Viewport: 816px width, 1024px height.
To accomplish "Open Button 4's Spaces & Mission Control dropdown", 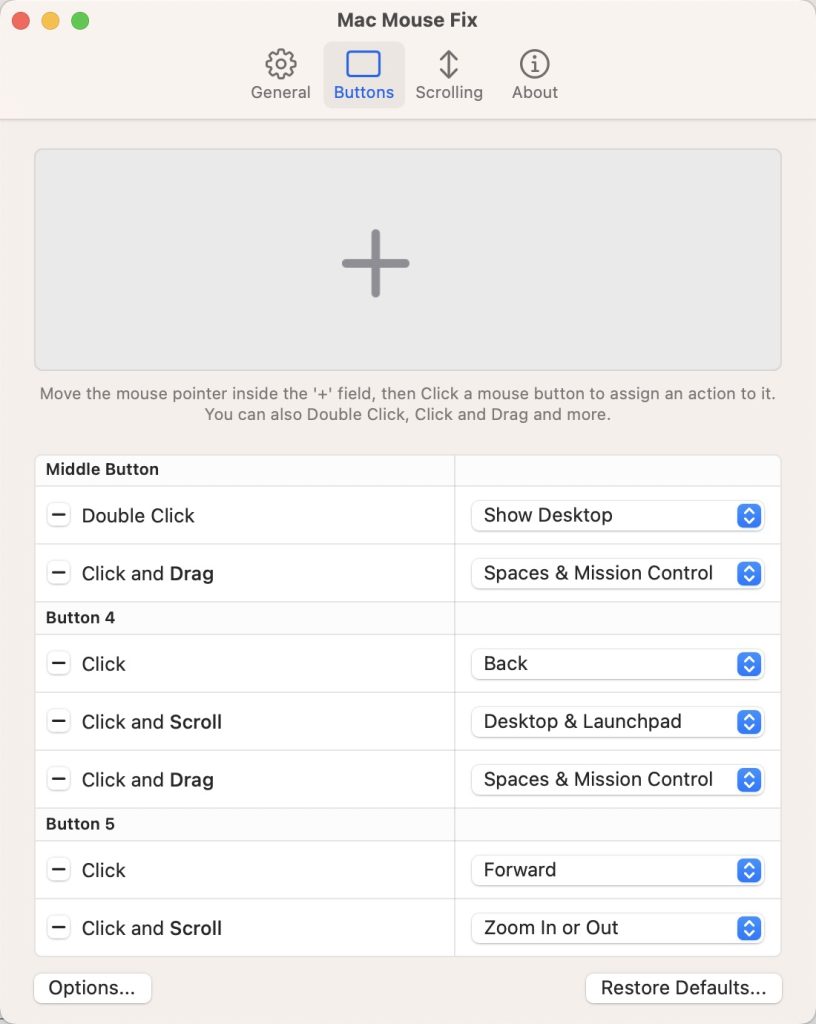I will tap(617, 780).
